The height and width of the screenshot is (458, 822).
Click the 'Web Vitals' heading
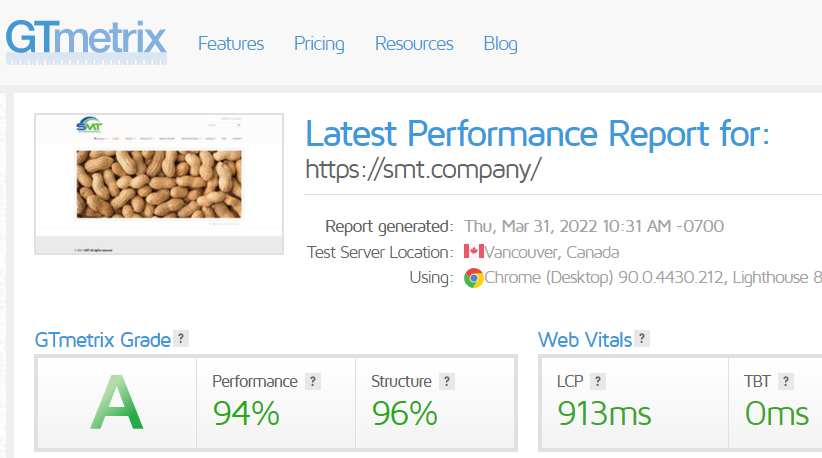(585, 340)
